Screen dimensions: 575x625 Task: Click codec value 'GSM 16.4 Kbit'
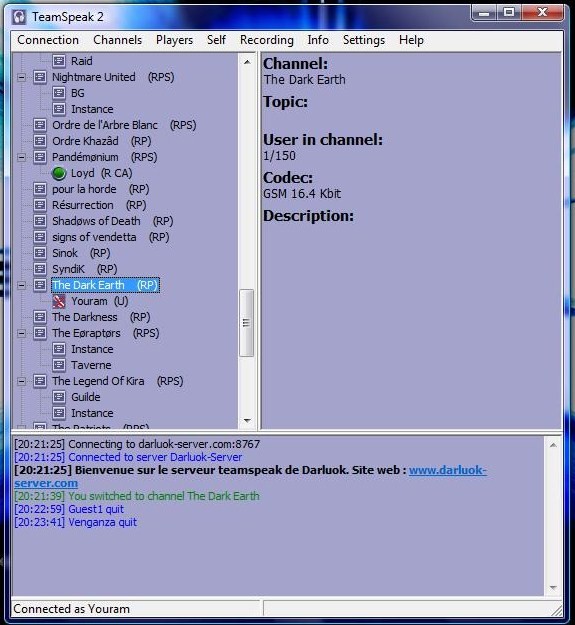tap(302, 194)
